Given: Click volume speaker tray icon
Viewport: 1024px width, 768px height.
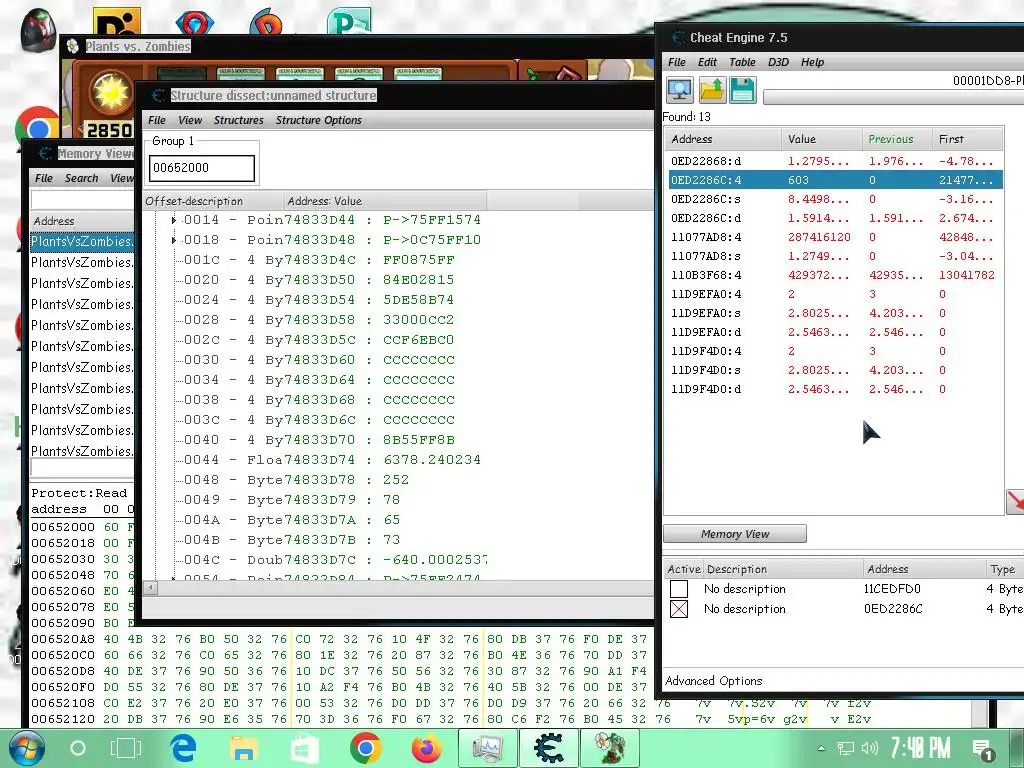Looking at the screenshot, I should click(869, 748).
